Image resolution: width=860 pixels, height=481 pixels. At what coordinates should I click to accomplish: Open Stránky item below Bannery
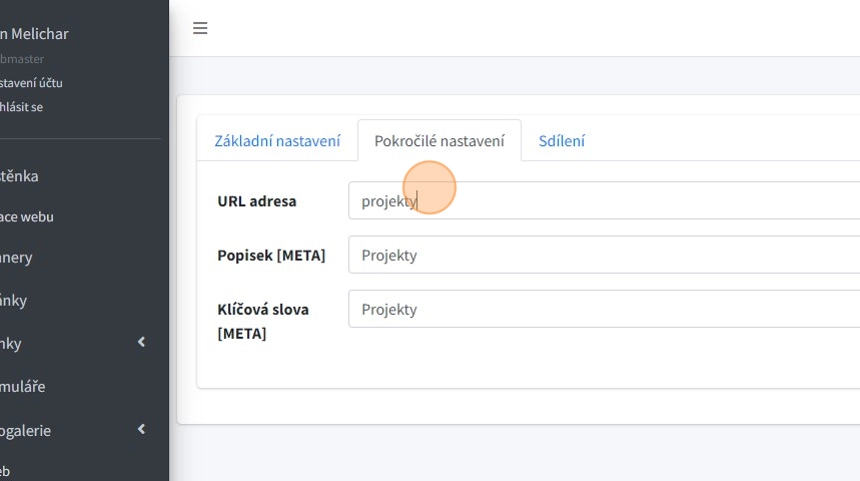tap(14, 300)
